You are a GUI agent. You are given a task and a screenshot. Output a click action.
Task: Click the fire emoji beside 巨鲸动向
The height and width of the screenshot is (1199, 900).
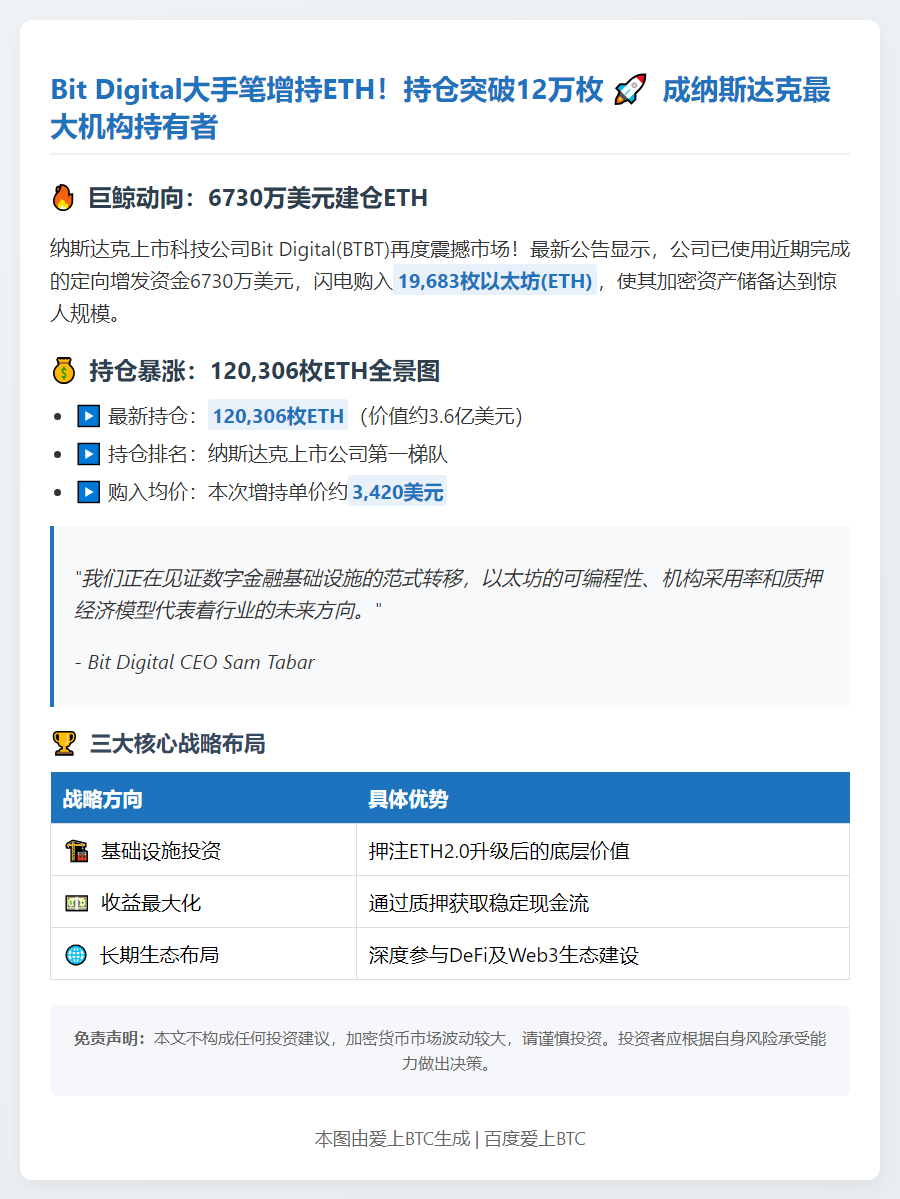pyautogui.click(x=63, y=198)
